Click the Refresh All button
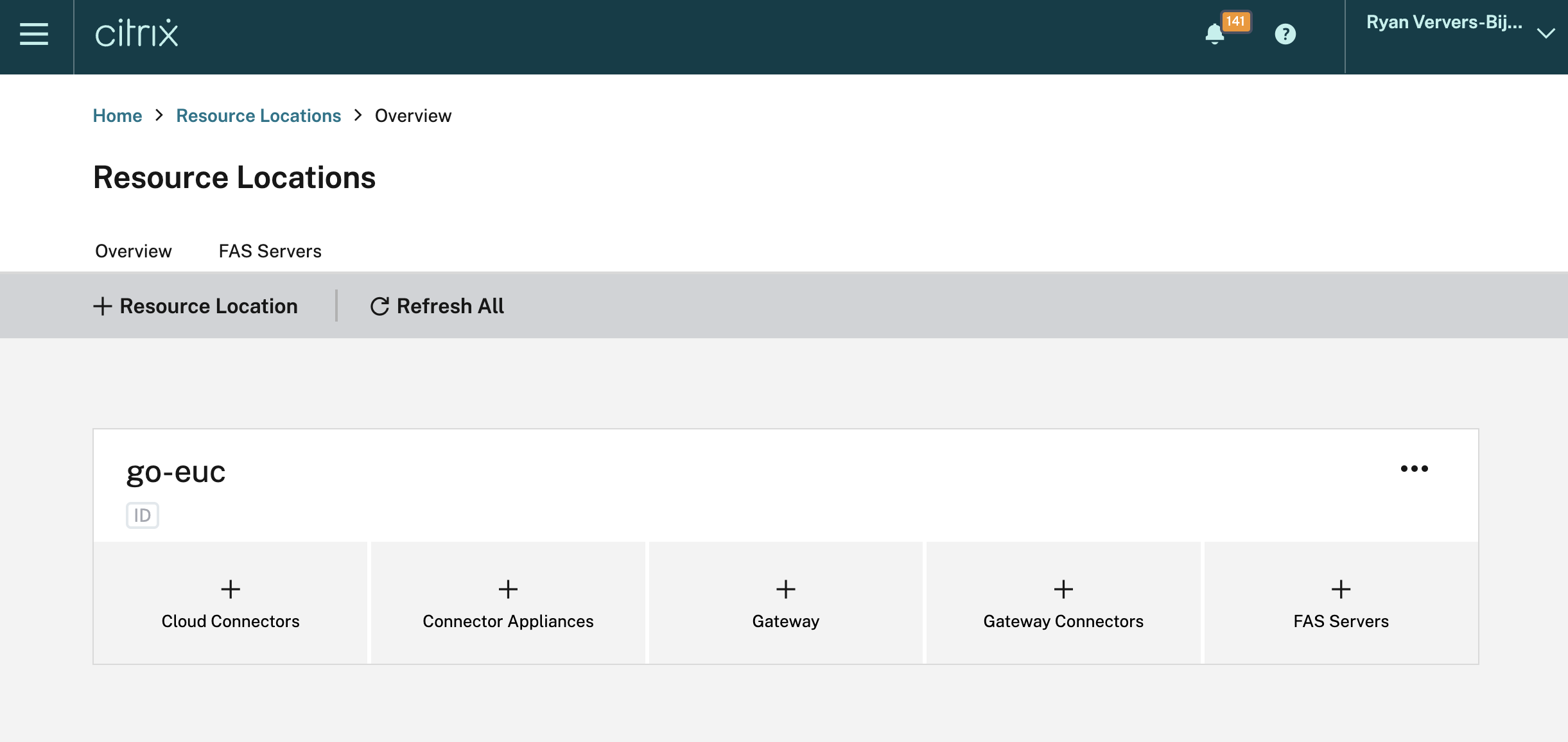This screenshot has height=742, width=1568. pyautogui.click(x=437, y=306)
